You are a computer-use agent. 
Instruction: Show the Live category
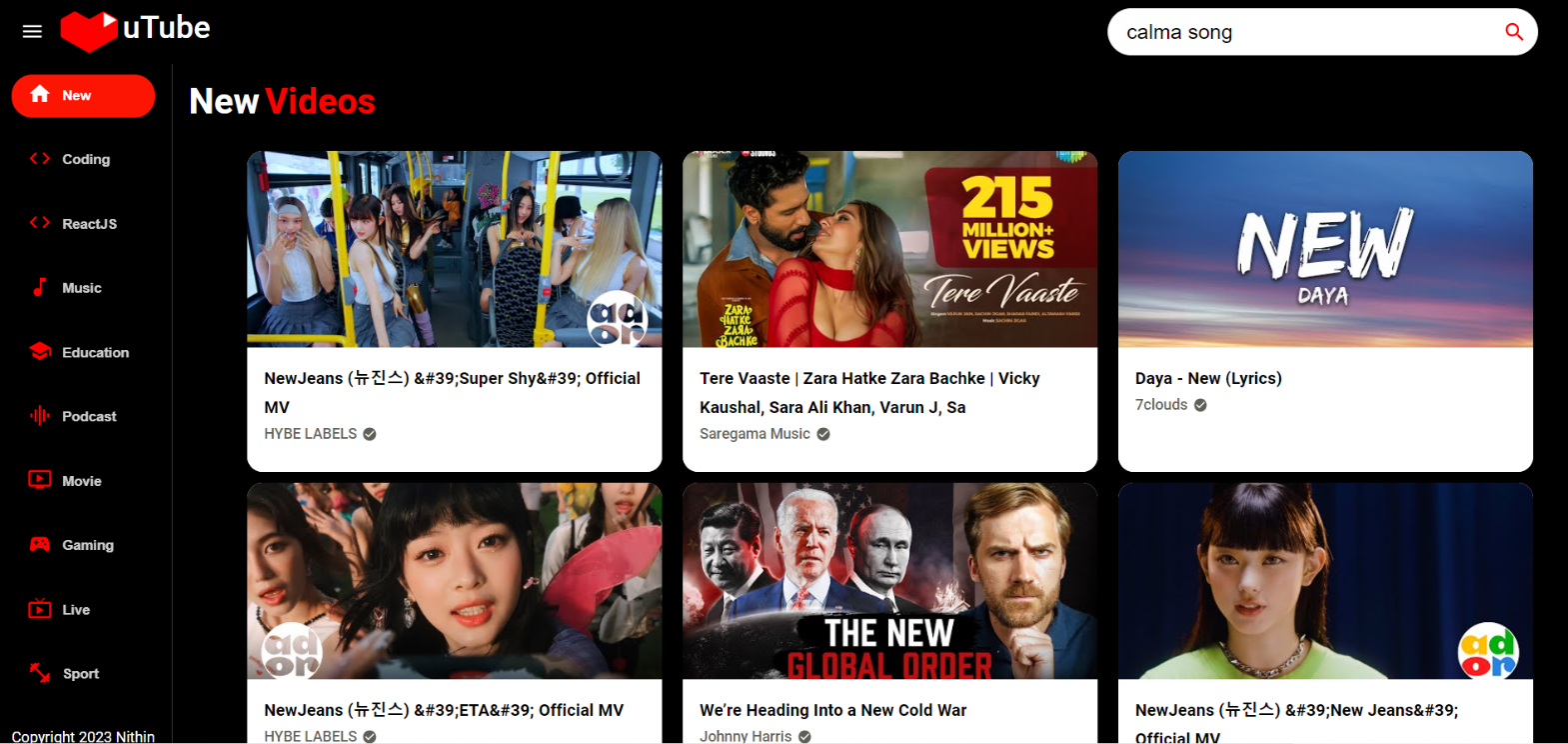click(83, 609)
